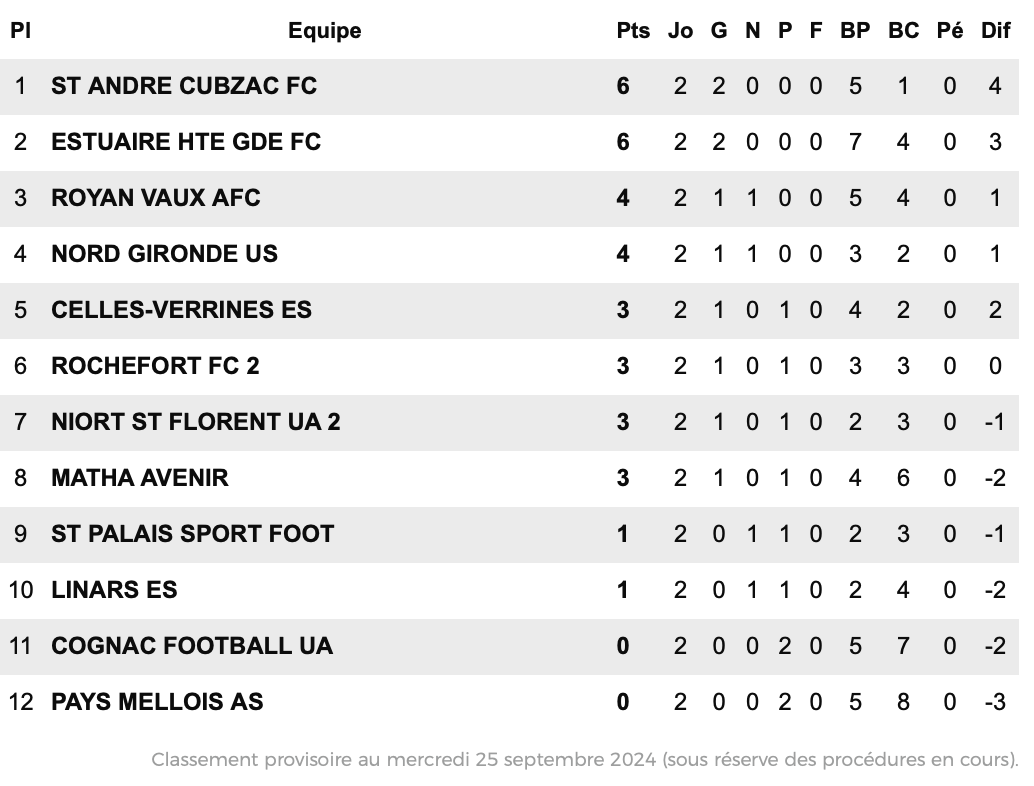This screenshot has height=786, width=1034.
Task: Click the LINARS ES team name
Action: pyautogui.click(x=114, y=591)
